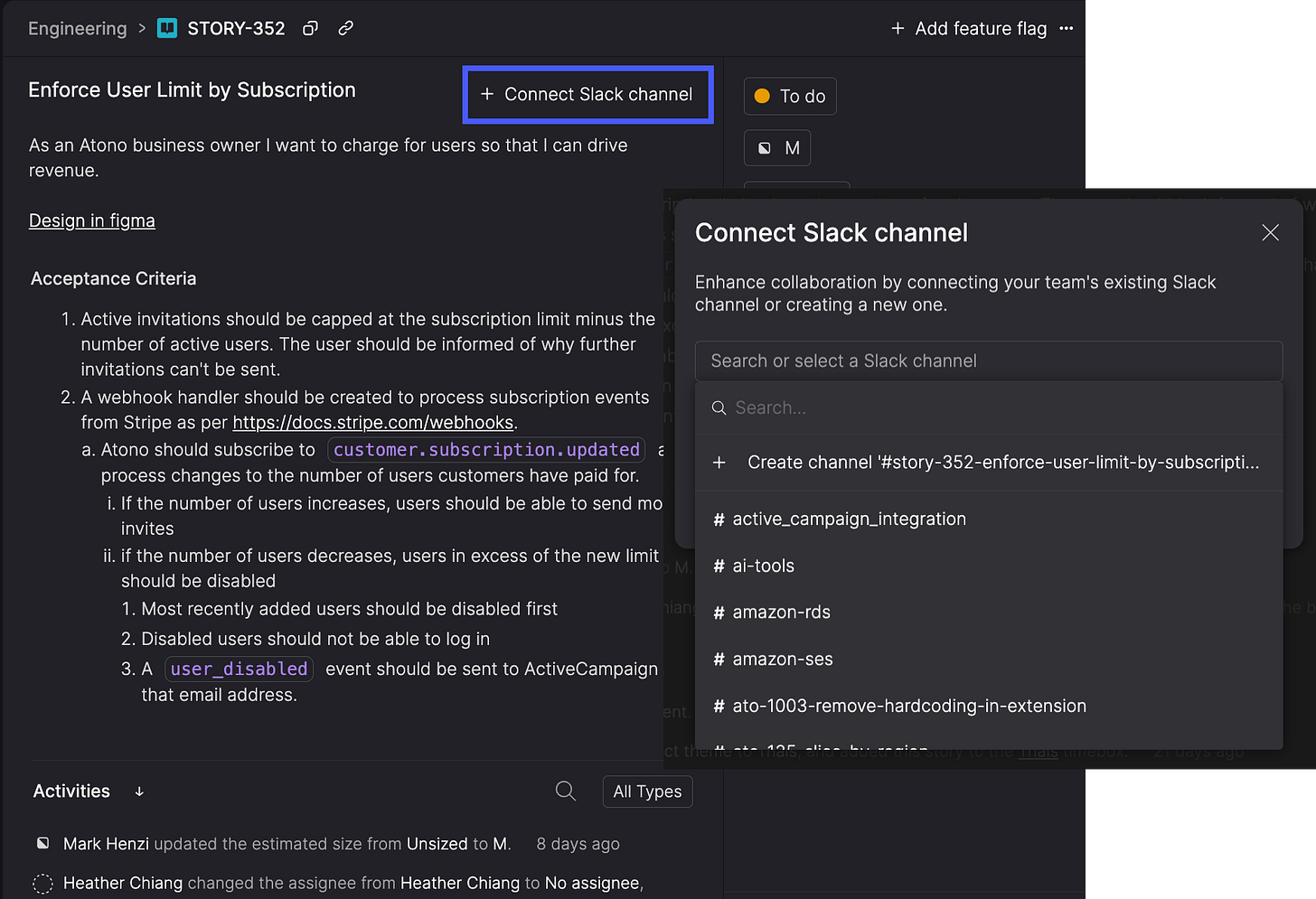Copy the link to STORY-352 icon
This screenshot has height=899, width=1316.
pos(345,28)
